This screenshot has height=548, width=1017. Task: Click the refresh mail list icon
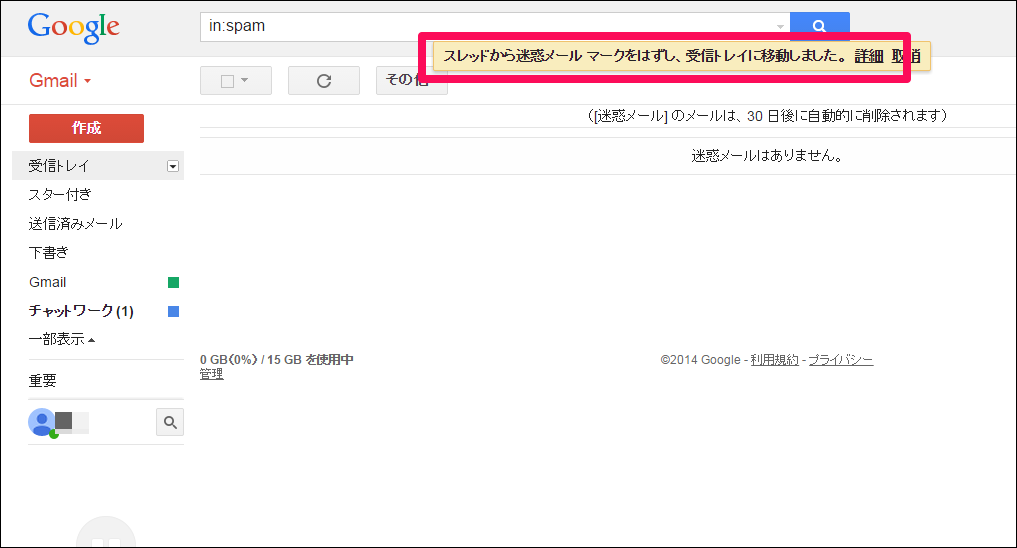[323, 81]
